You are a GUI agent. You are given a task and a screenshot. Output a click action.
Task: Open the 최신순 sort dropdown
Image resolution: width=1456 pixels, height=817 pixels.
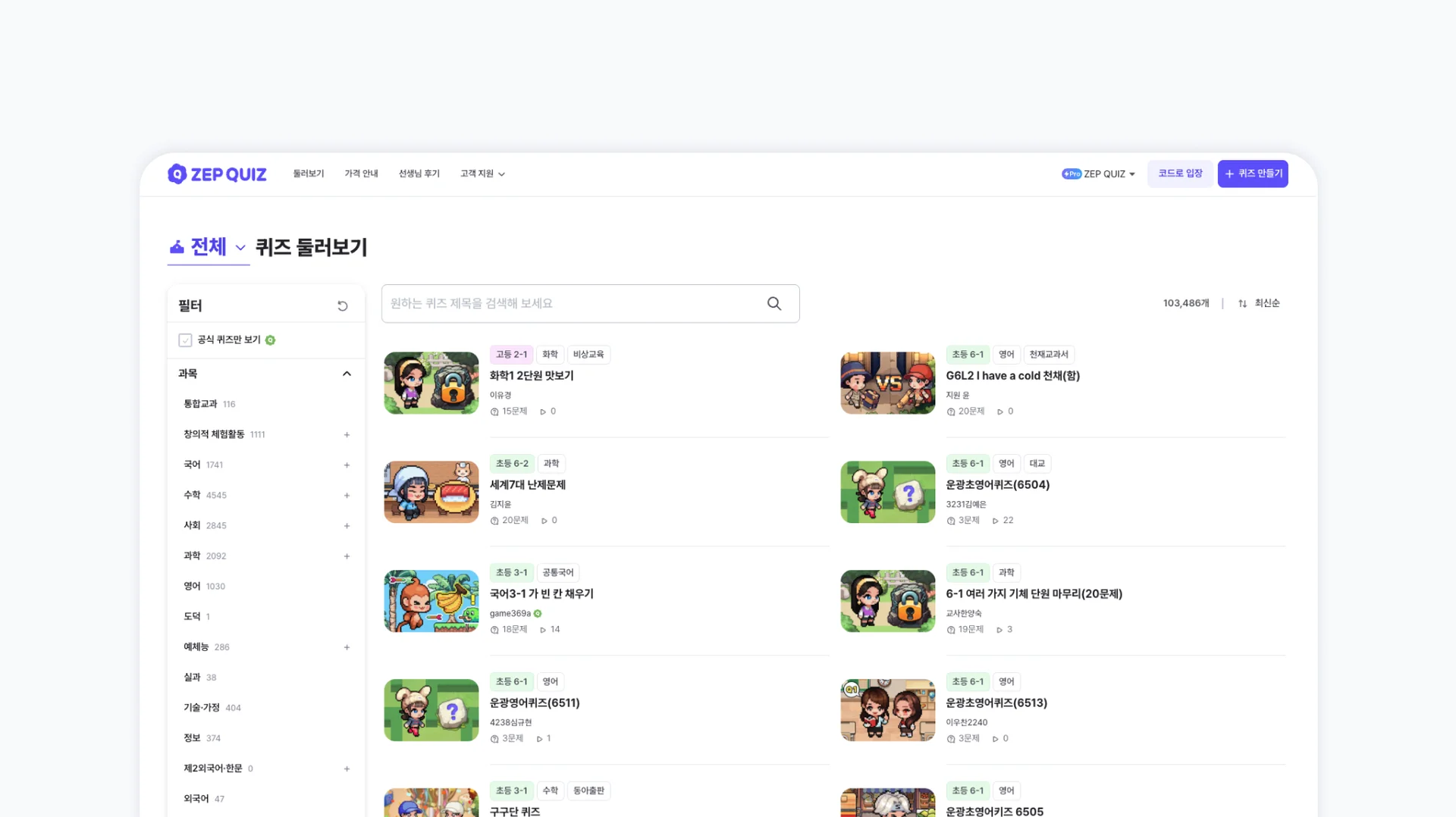click(x=1259, y=303)
